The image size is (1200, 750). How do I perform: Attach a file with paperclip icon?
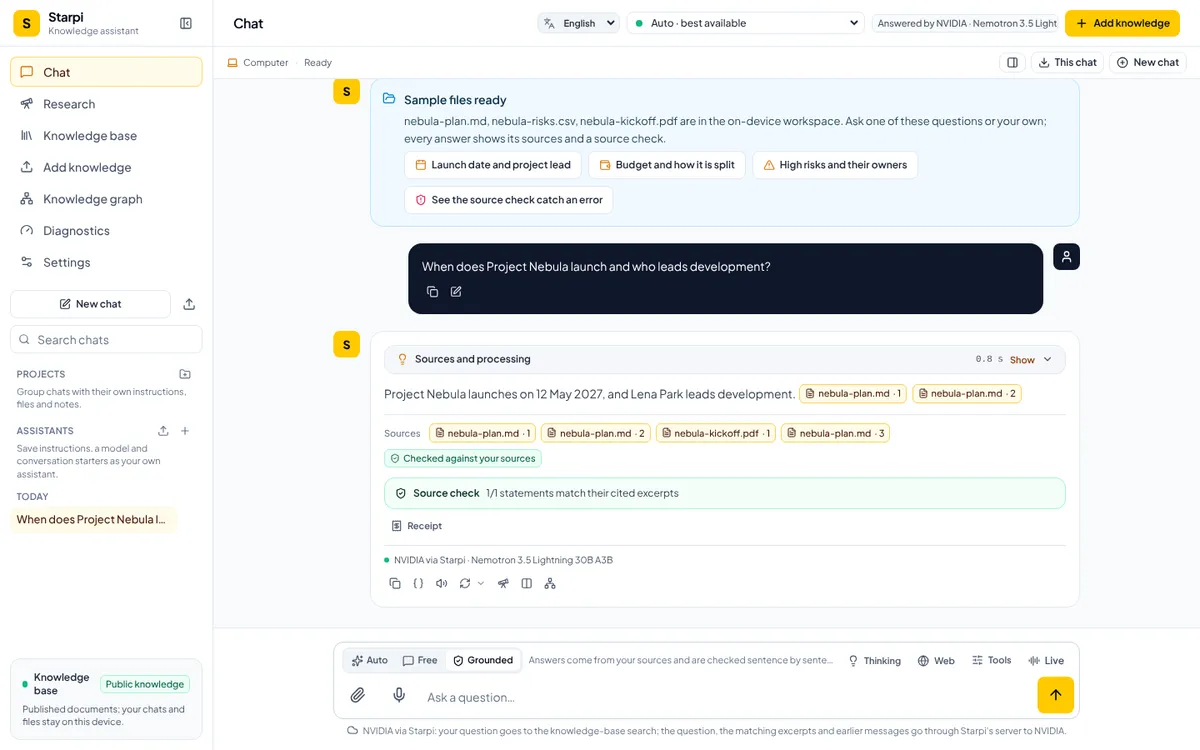click(x=357, y=695)
